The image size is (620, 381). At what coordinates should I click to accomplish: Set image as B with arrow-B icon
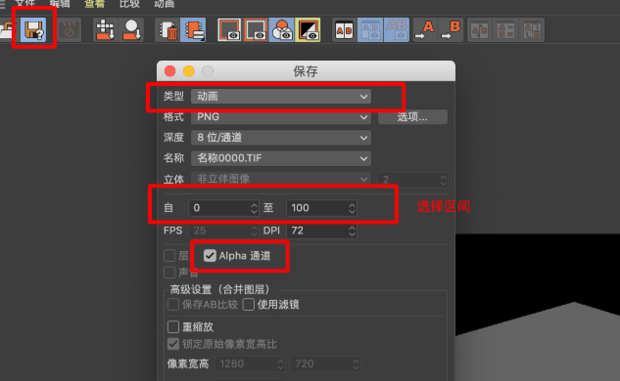(452, 30)
